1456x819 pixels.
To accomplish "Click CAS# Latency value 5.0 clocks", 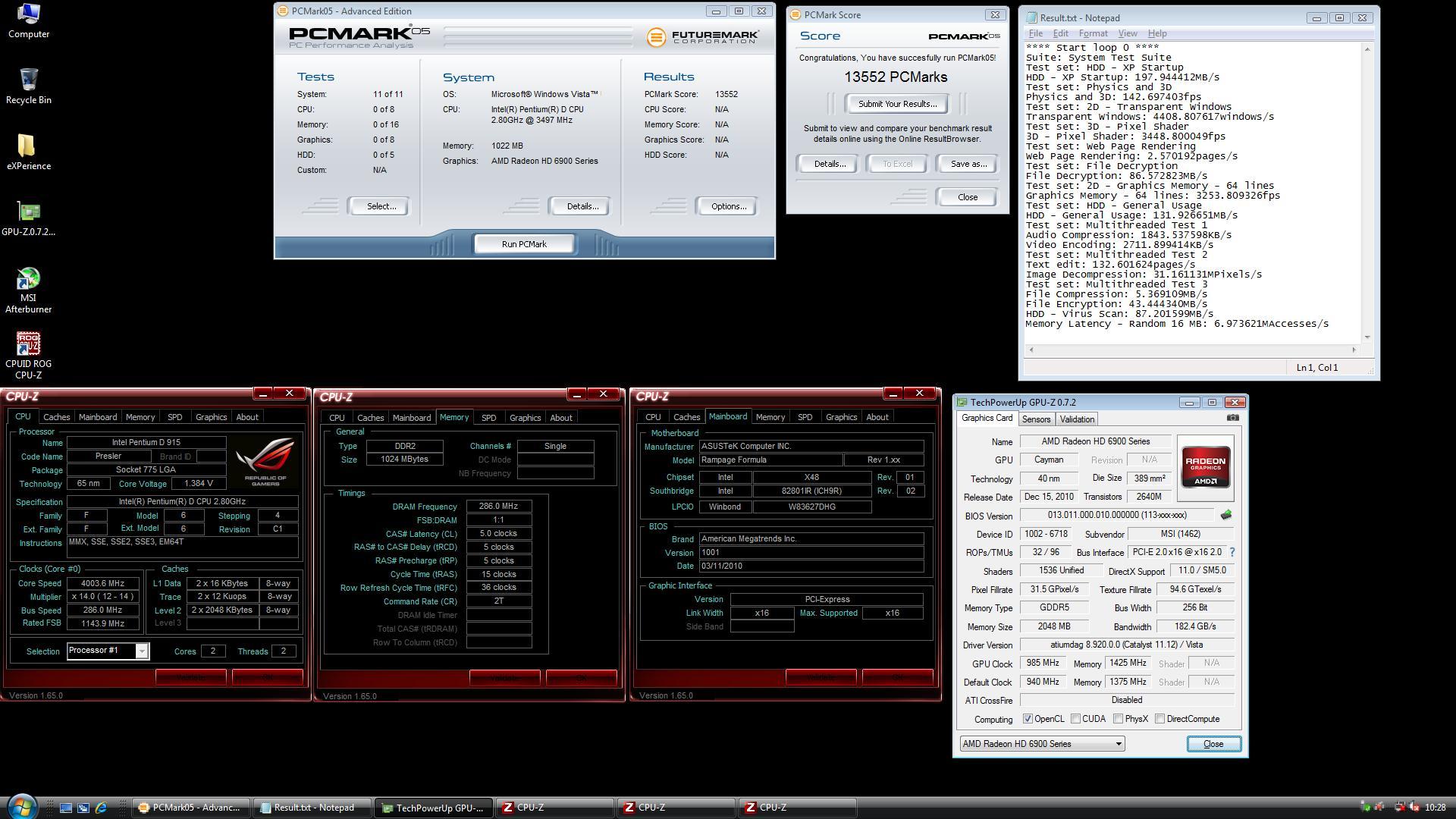I will pyautogui.click(x=499, y=533).
